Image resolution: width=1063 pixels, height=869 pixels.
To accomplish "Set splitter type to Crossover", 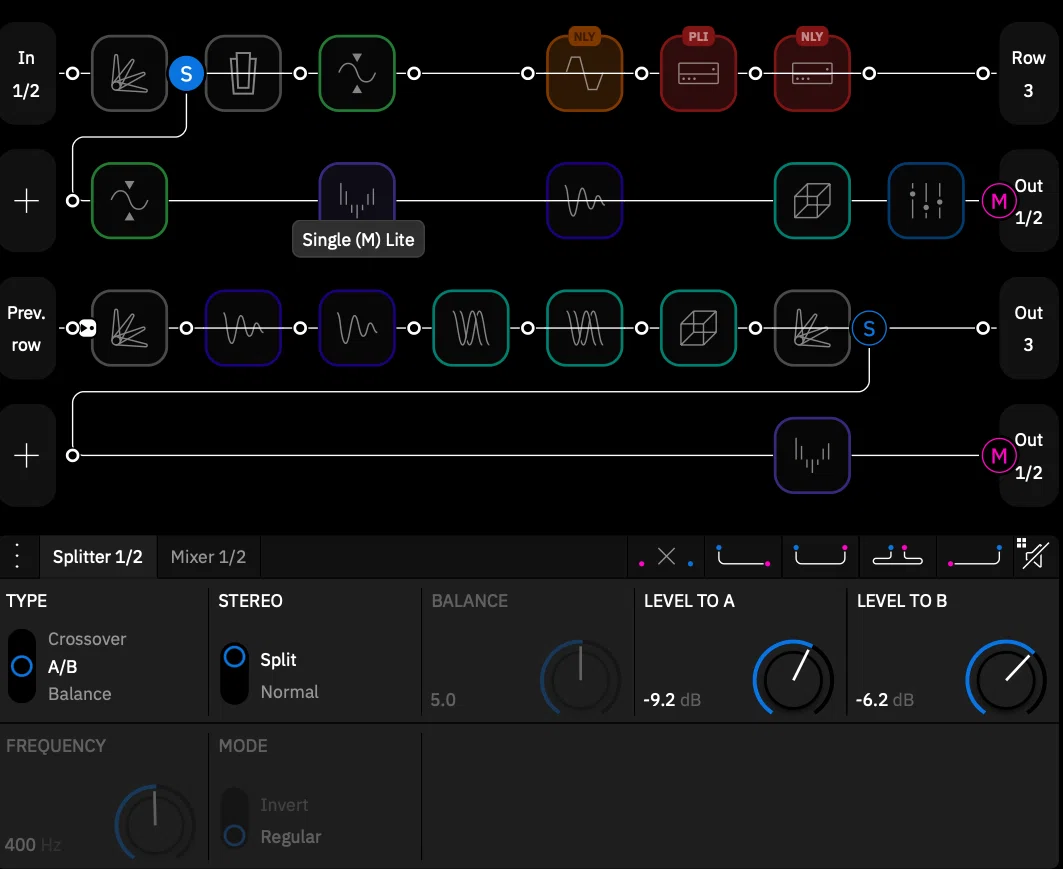I will pos(87,639).
